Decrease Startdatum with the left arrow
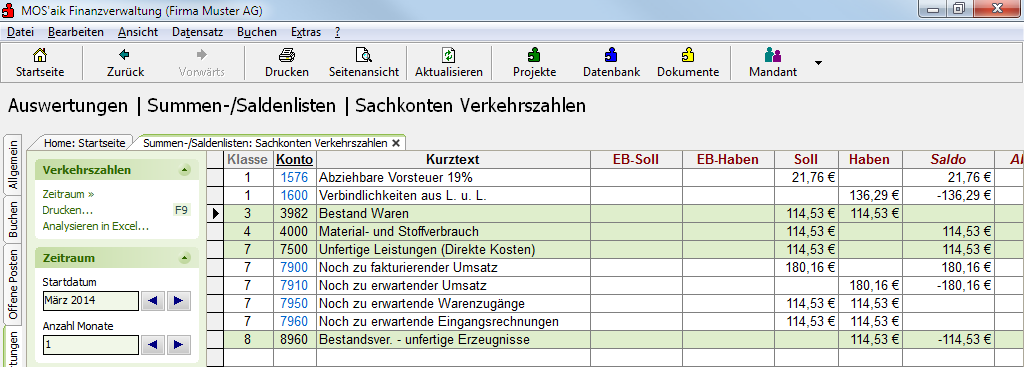The width and height of the screenshot is (1024, 367). tap(152, 301)
